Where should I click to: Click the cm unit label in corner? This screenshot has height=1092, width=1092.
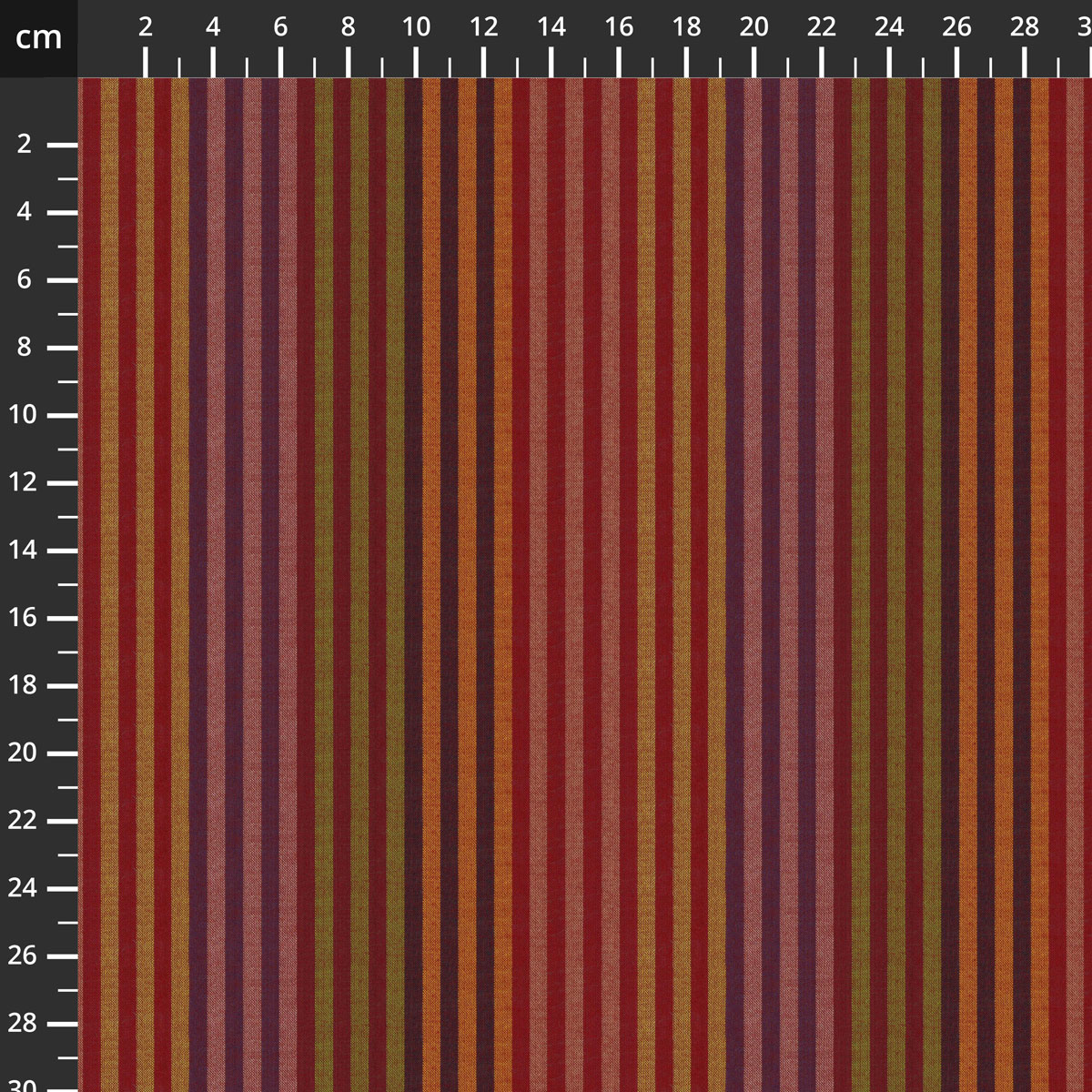38,38
